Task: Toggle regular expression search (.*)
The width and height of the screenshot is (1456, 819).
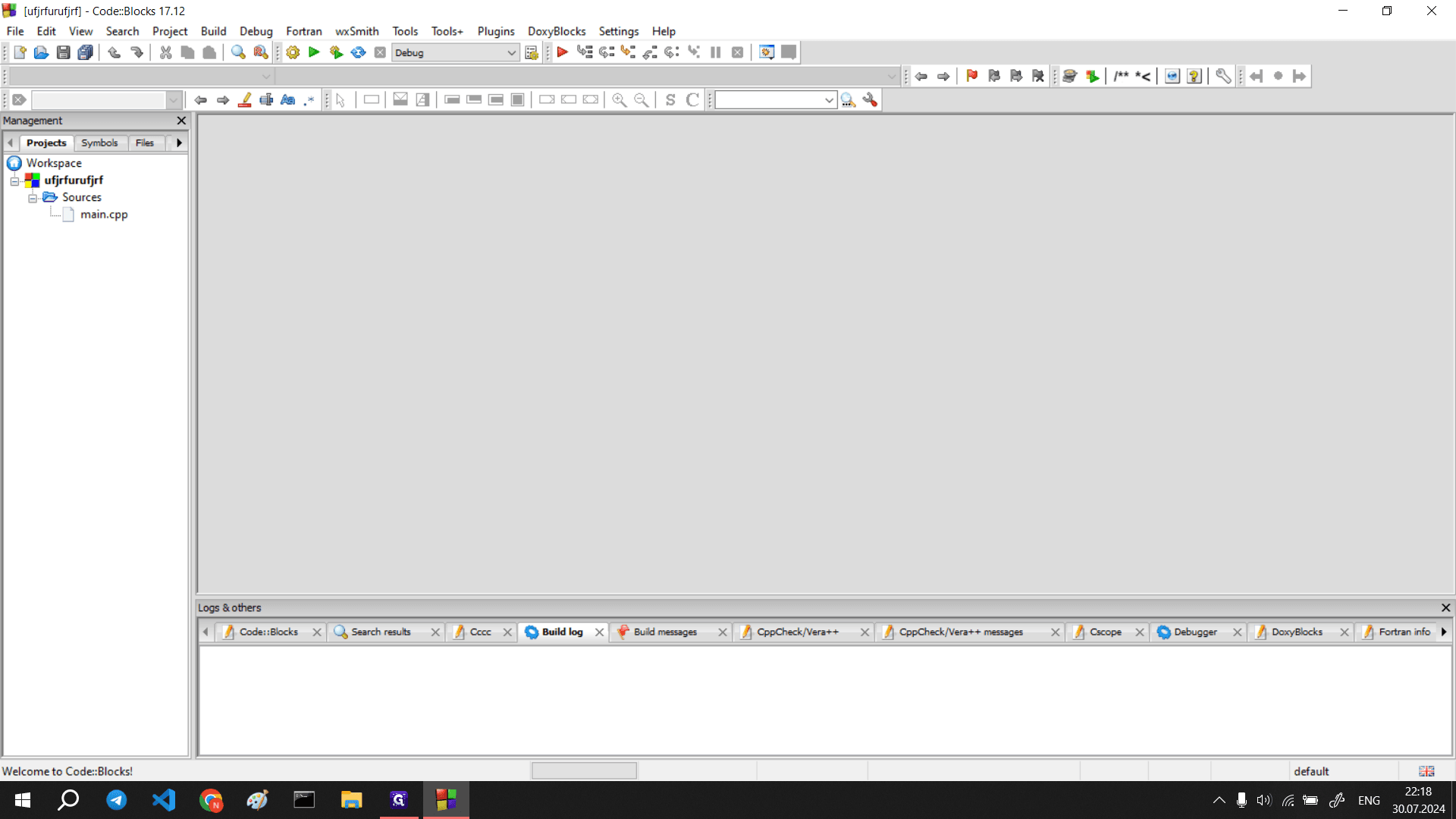Action: (309, 100)
